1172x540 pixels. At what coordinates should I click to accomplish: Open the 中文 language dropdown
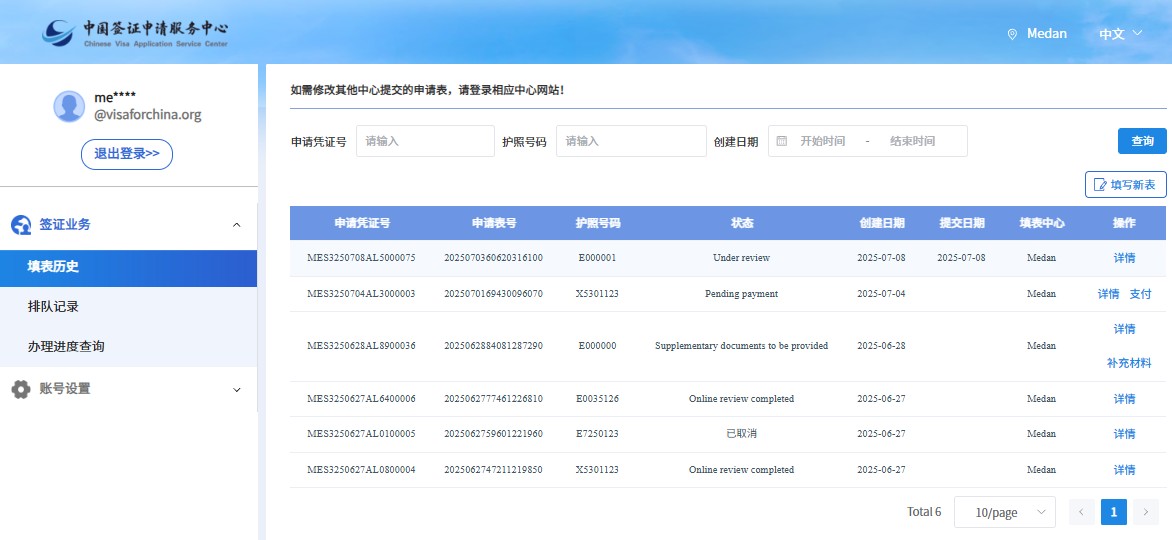tap(1119, 34)
